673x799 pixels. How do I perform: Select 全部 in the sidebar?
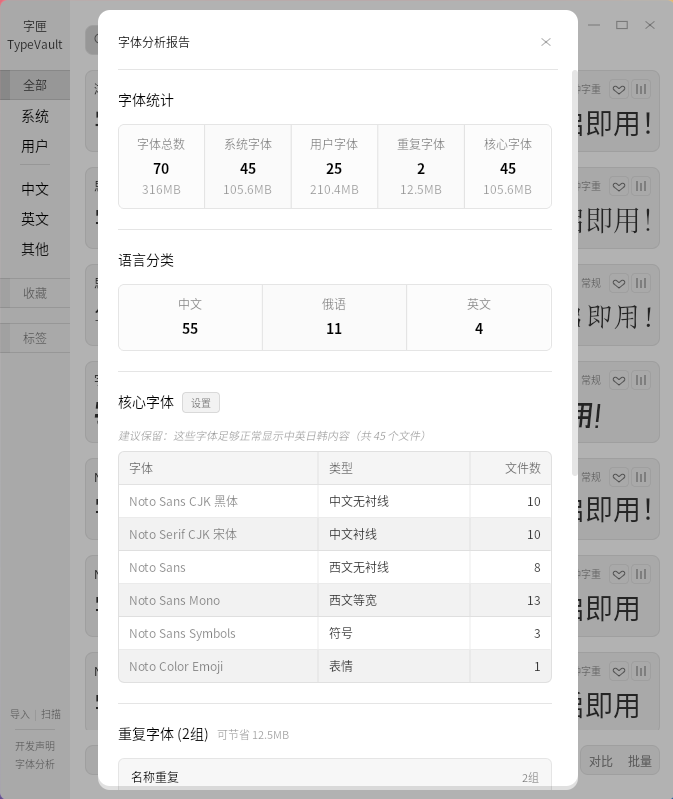click(x=35, y=85)
